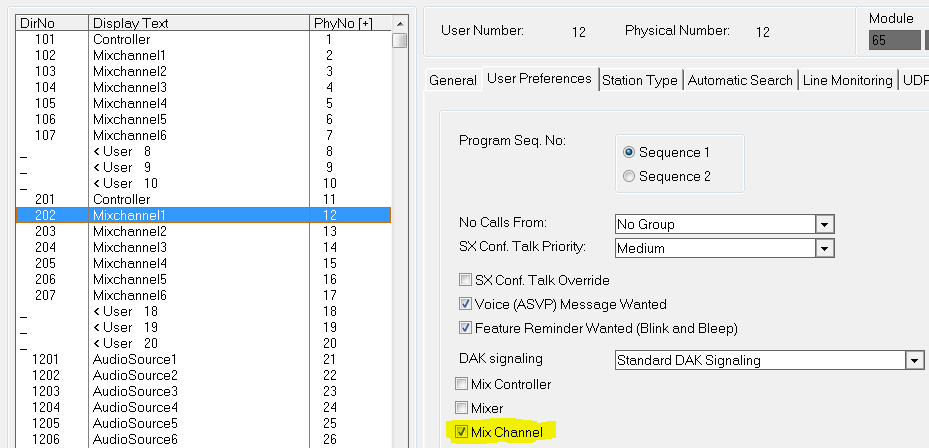
Task: Enable the Mixer checkbox
Action: (461, 408)
